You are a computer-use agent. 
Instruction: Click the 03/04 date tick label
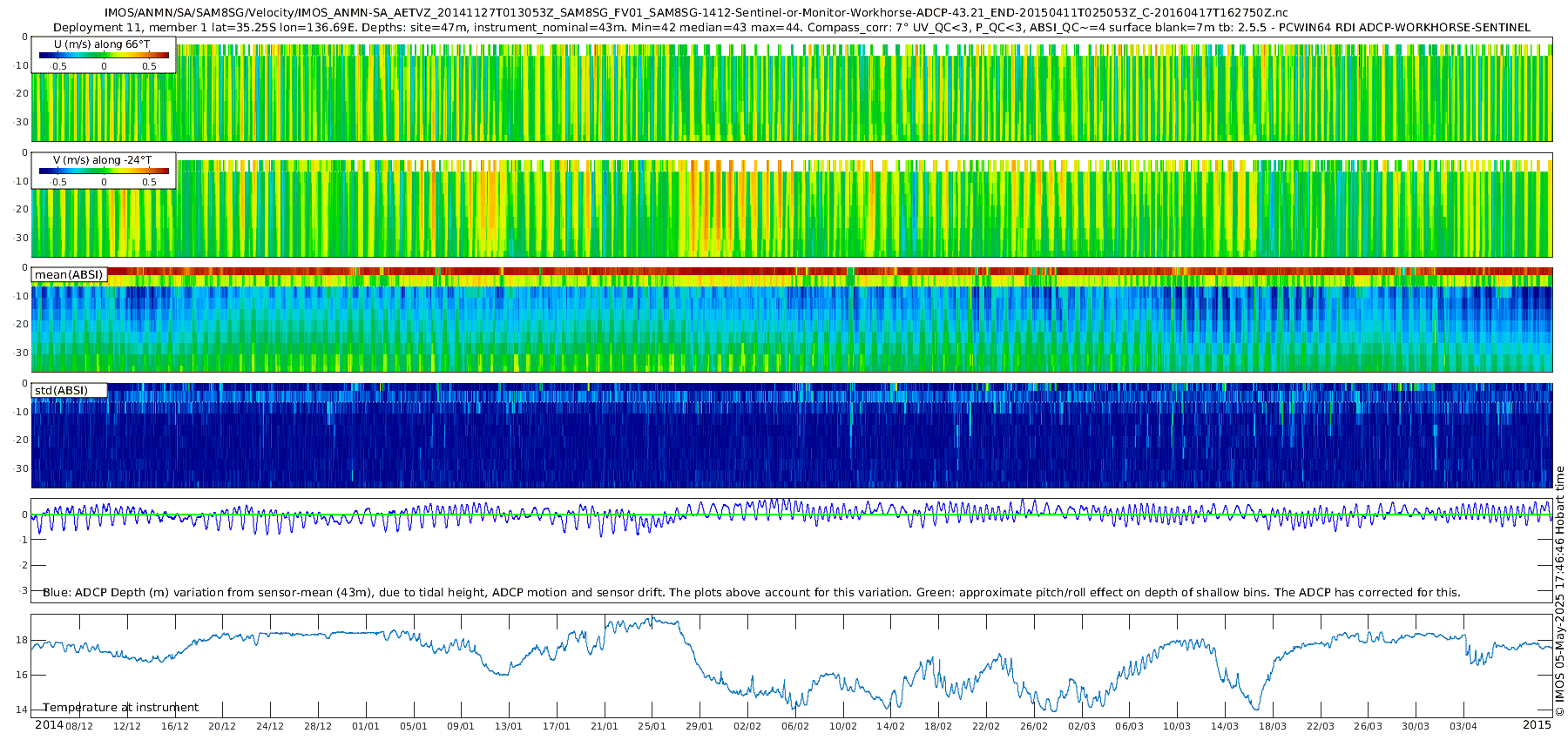click(x=1463, y=726)
